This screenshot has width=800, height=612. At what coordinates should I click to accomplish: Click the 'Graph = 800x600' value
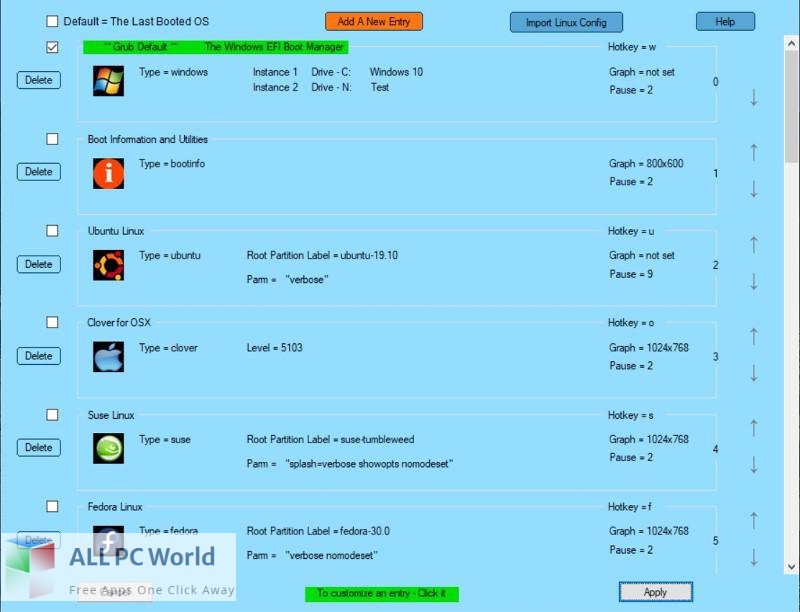[646, 164]
